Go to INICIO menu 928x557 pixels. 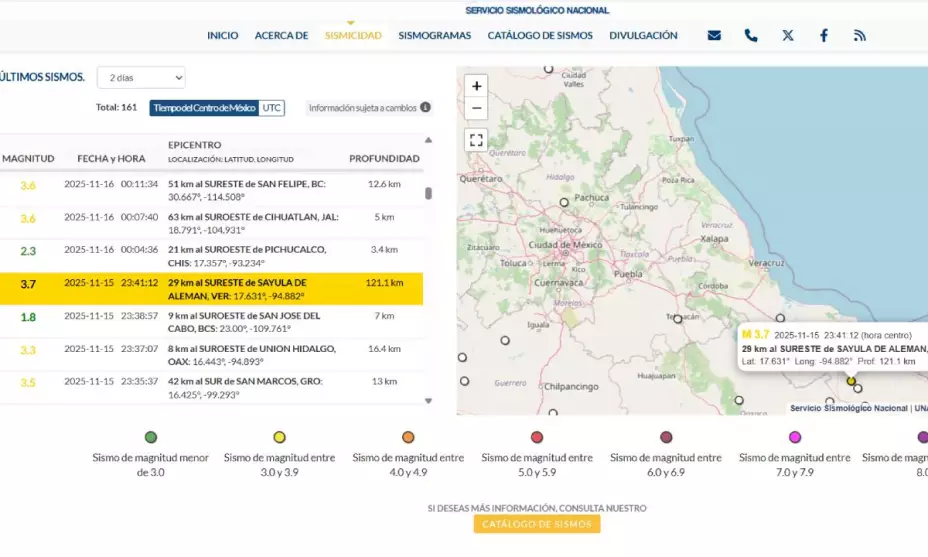tap(223, 36)
